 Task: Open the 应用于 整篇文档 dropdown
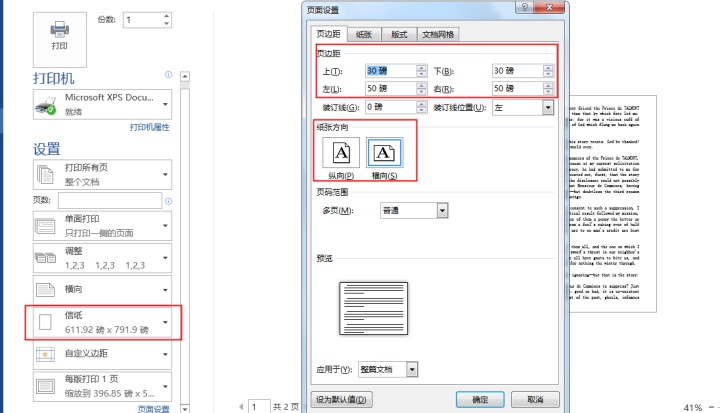[x=388, y=369]
